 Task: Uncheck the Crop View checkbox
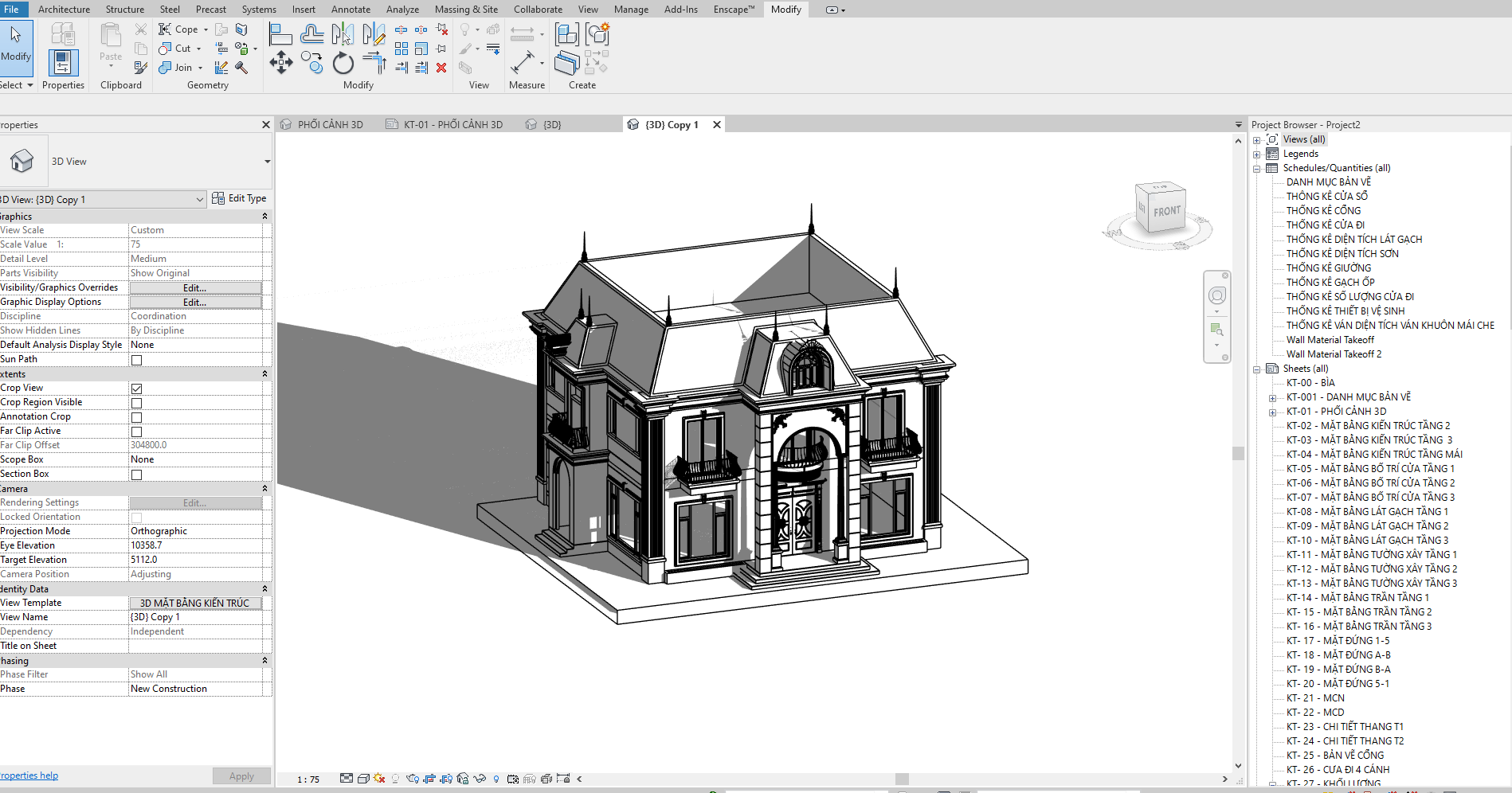click(137, 389)
